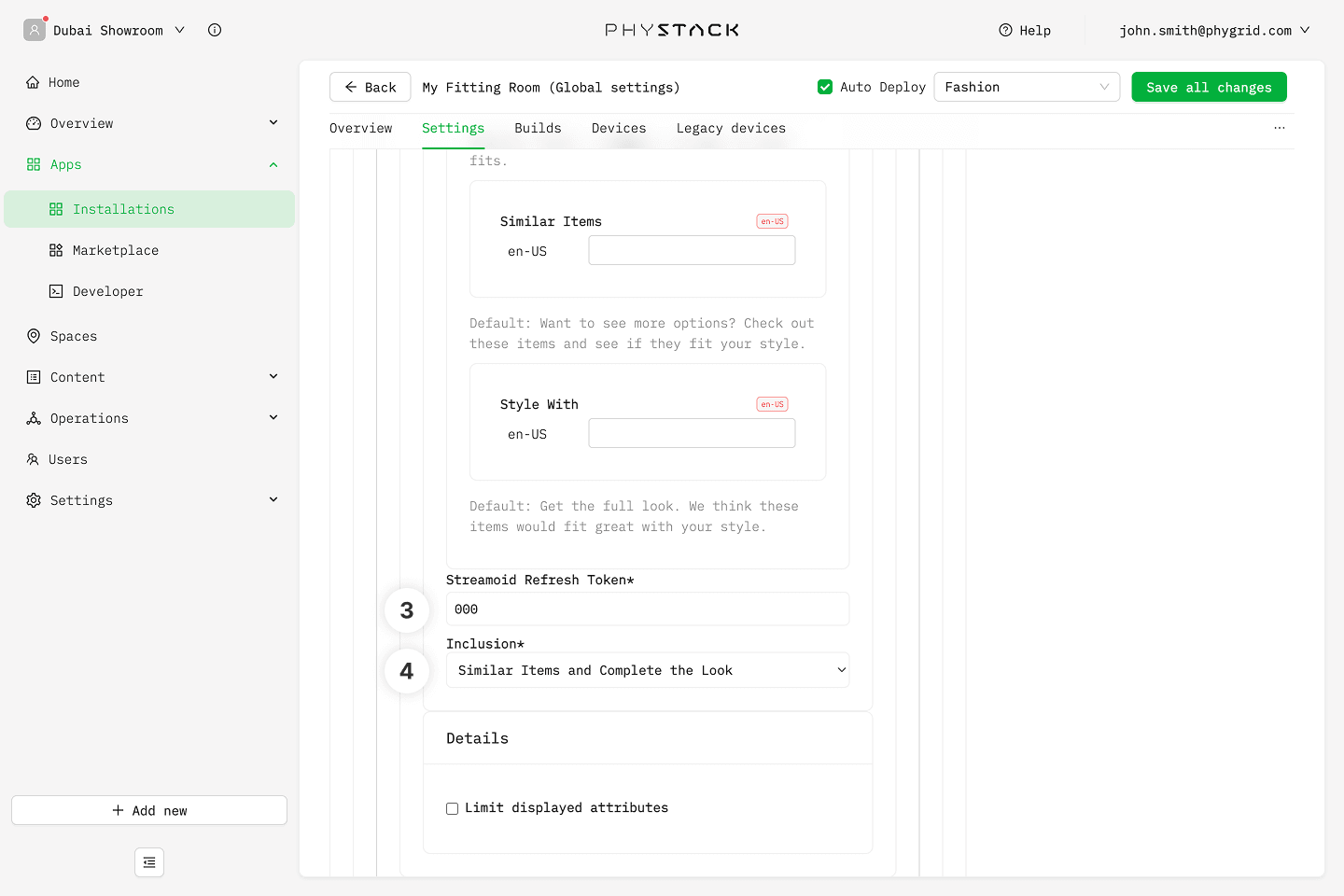Expand the Operations sidebar section chevron
1344x896 pixels.
(x=273, y=418)
